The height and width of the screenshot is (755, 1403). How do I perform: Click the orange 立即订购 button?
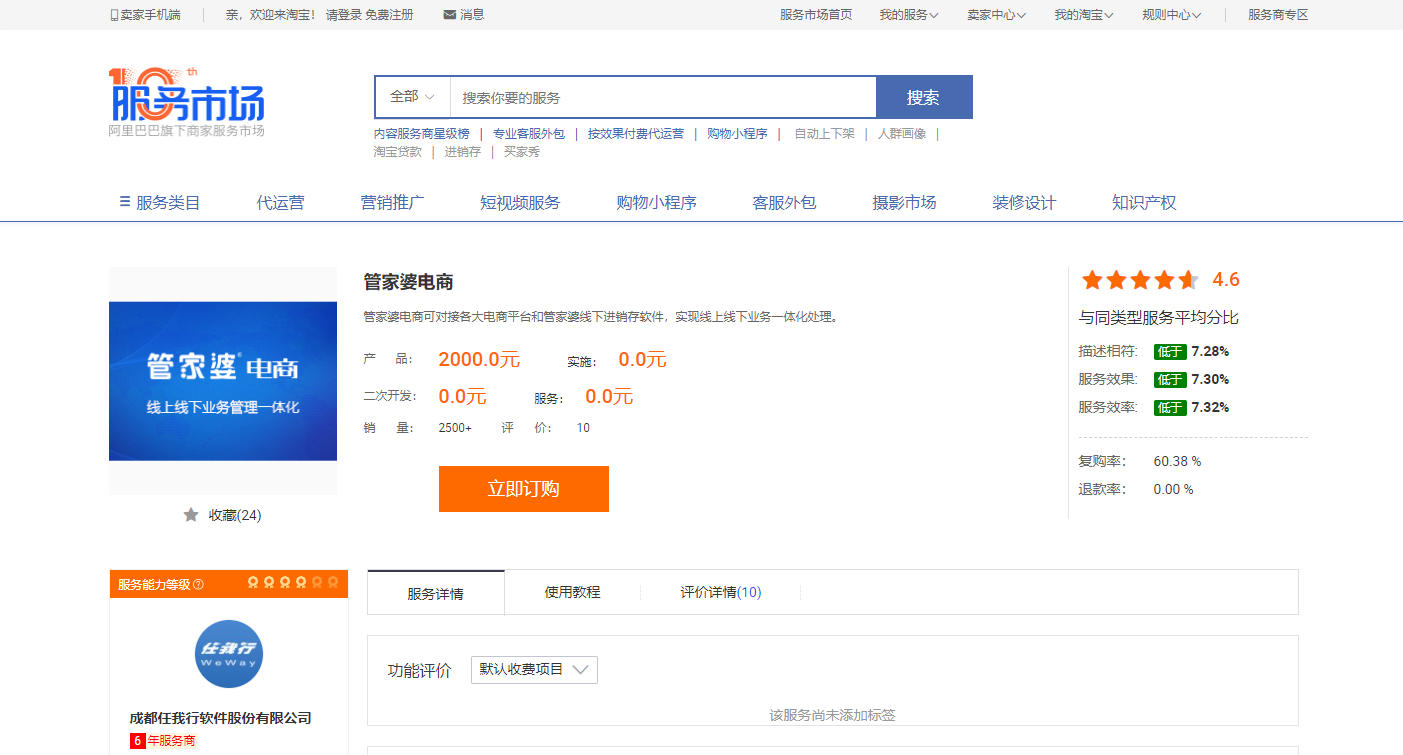click(x=524, y=489)
